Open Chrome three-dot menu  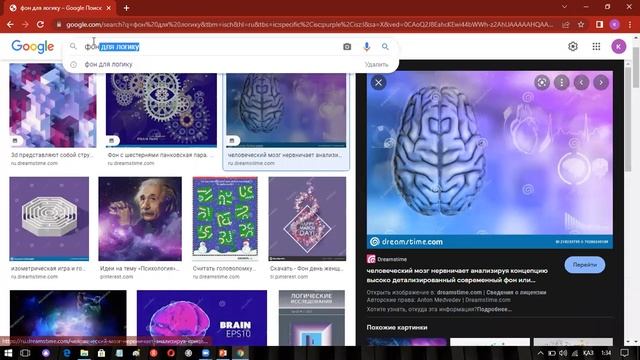630,24
